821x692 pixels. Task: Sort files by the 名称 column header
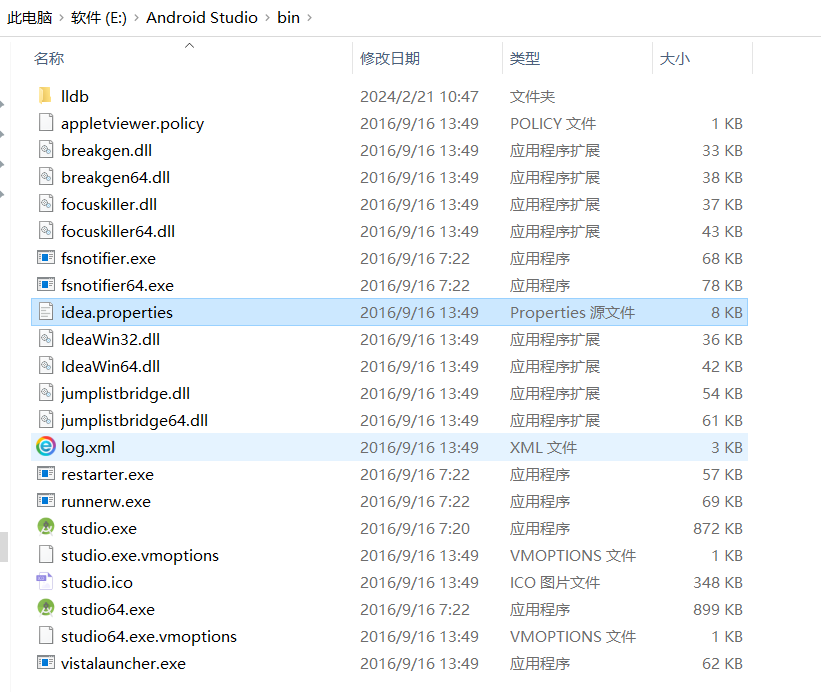(x=49, y=58)
